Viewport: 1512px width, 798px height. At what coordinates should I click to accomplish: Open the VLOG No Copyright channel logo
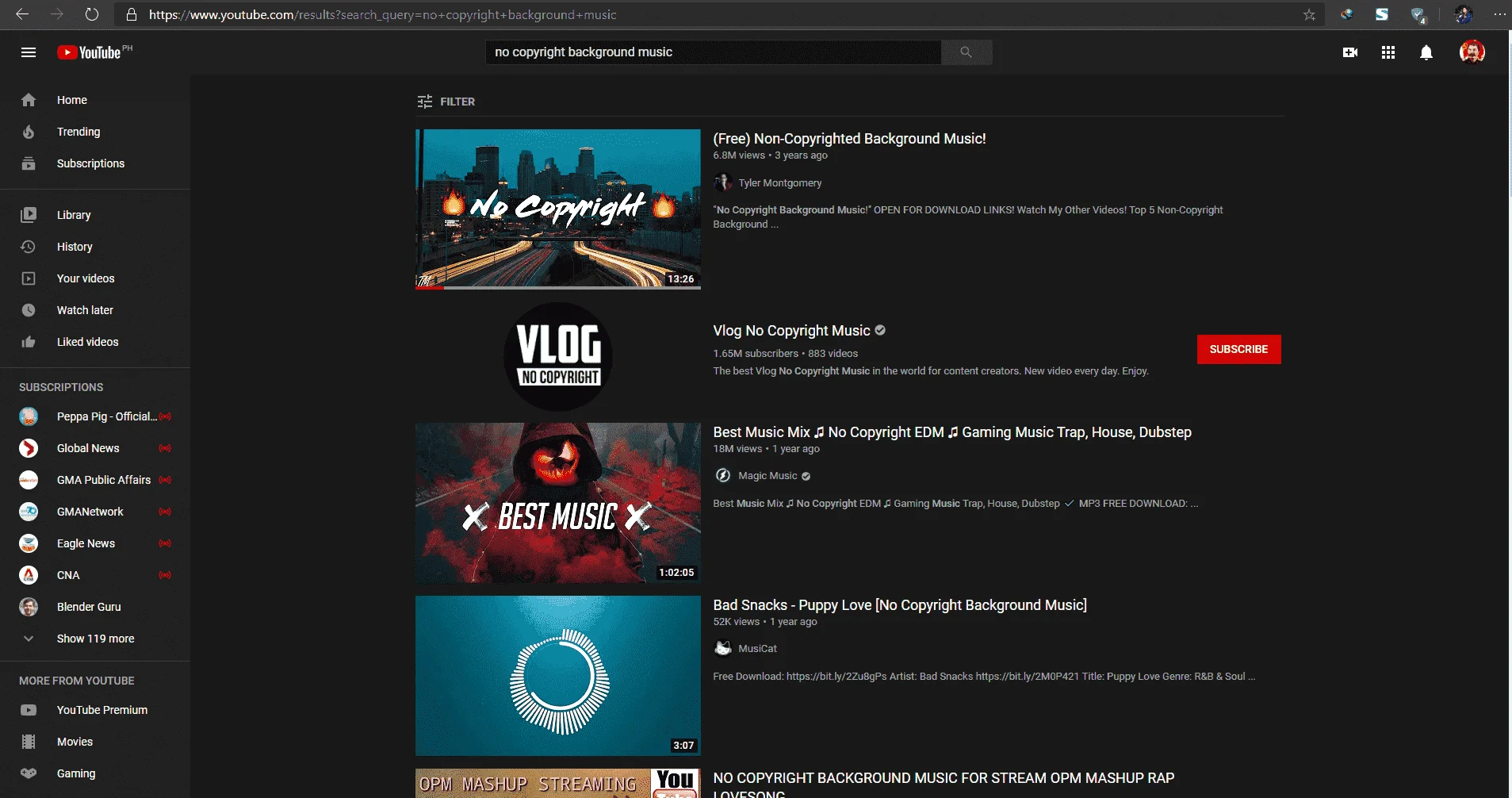558,356
